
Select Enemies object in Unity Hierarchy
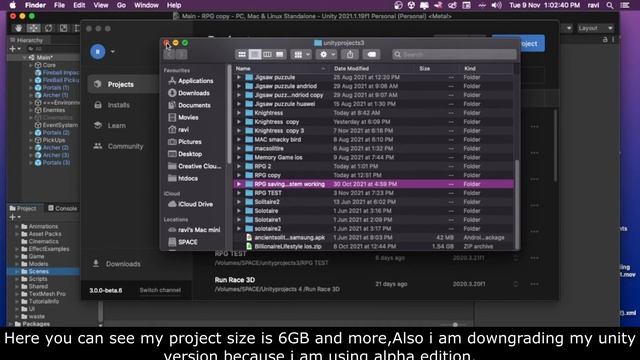tap(53, 110)
